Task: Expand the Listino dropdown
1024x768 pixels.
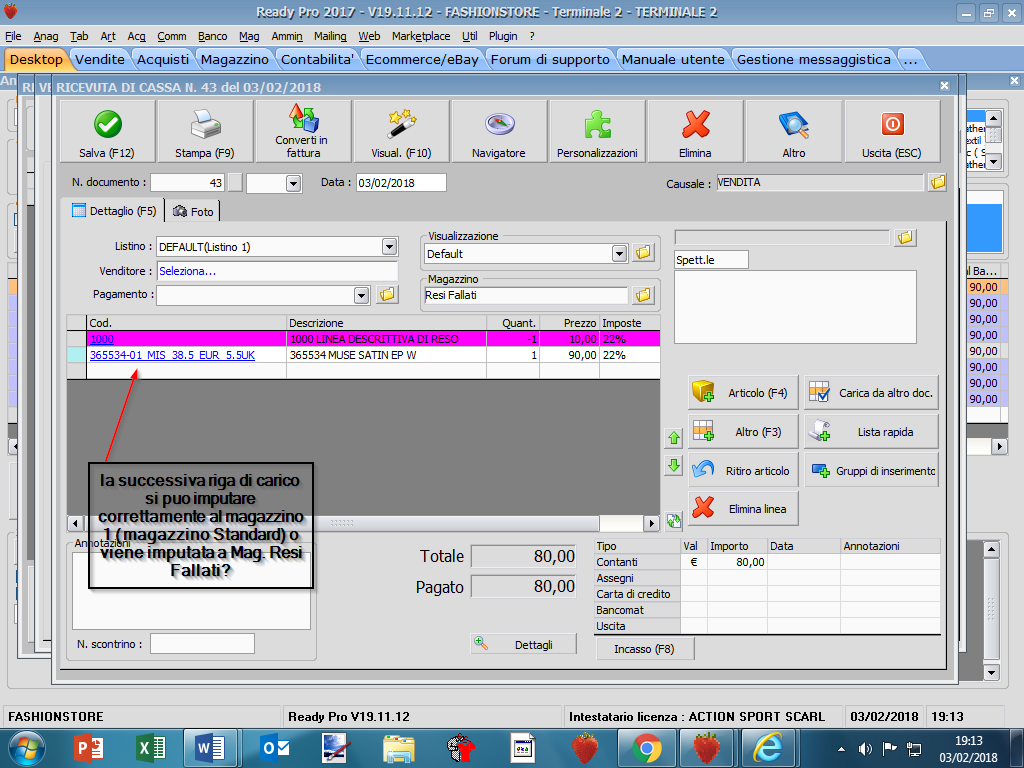Action: pyautogui.click(x=389, y=246)
